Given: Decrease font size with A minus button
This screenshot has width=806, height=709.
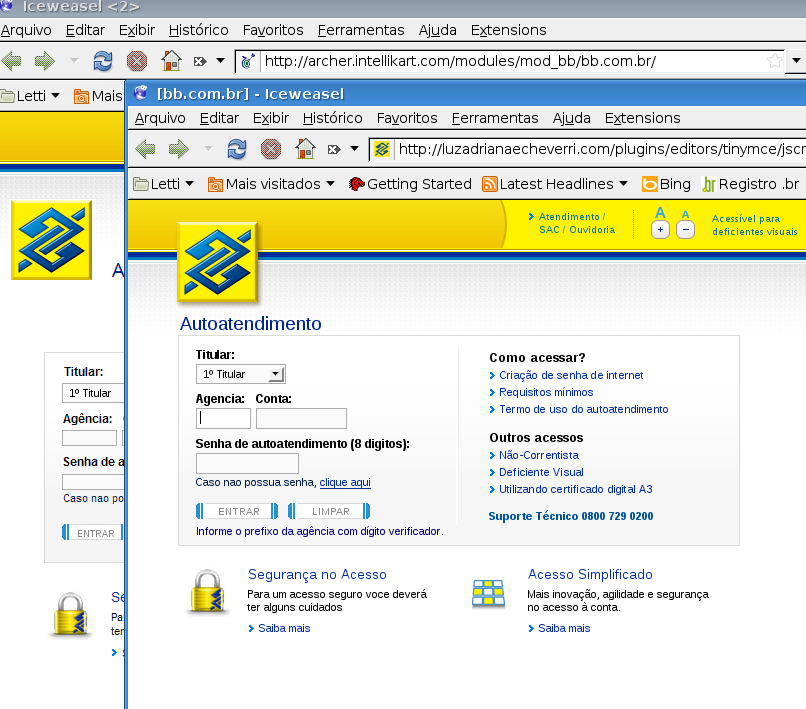Looking at the screenshot, I should tap(686, 229).
